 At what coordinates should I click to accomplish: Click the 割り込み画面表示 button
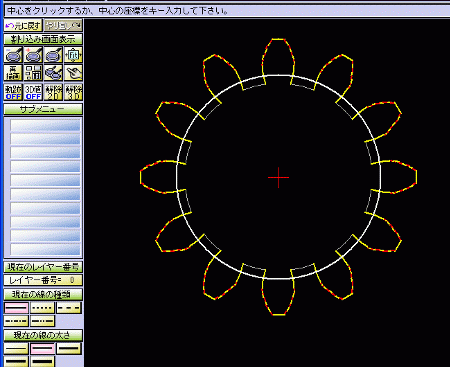43,39
